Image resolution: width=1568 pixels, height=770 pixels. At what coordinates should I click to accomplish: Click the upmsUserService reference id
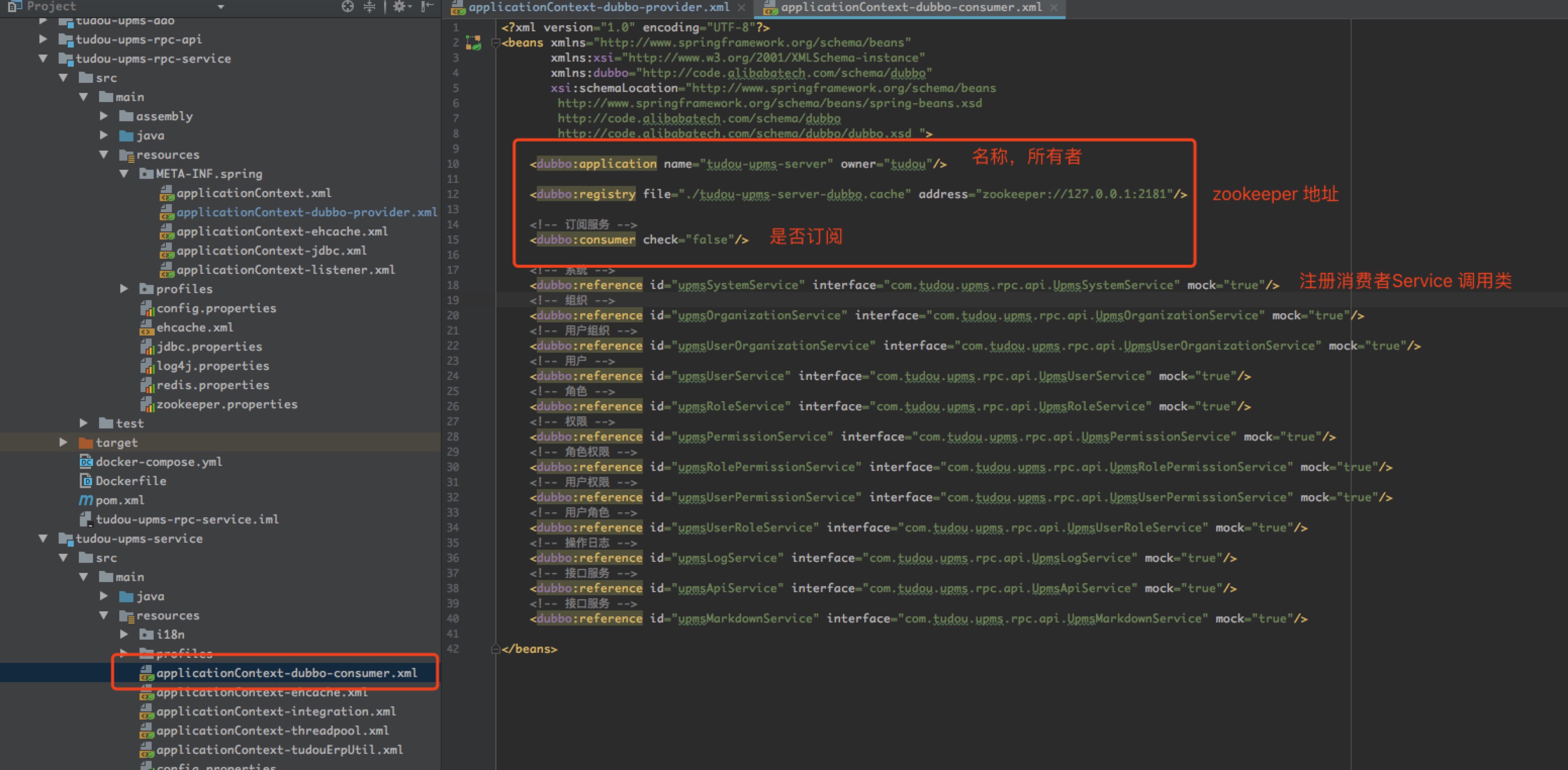[x=731, y=376]
